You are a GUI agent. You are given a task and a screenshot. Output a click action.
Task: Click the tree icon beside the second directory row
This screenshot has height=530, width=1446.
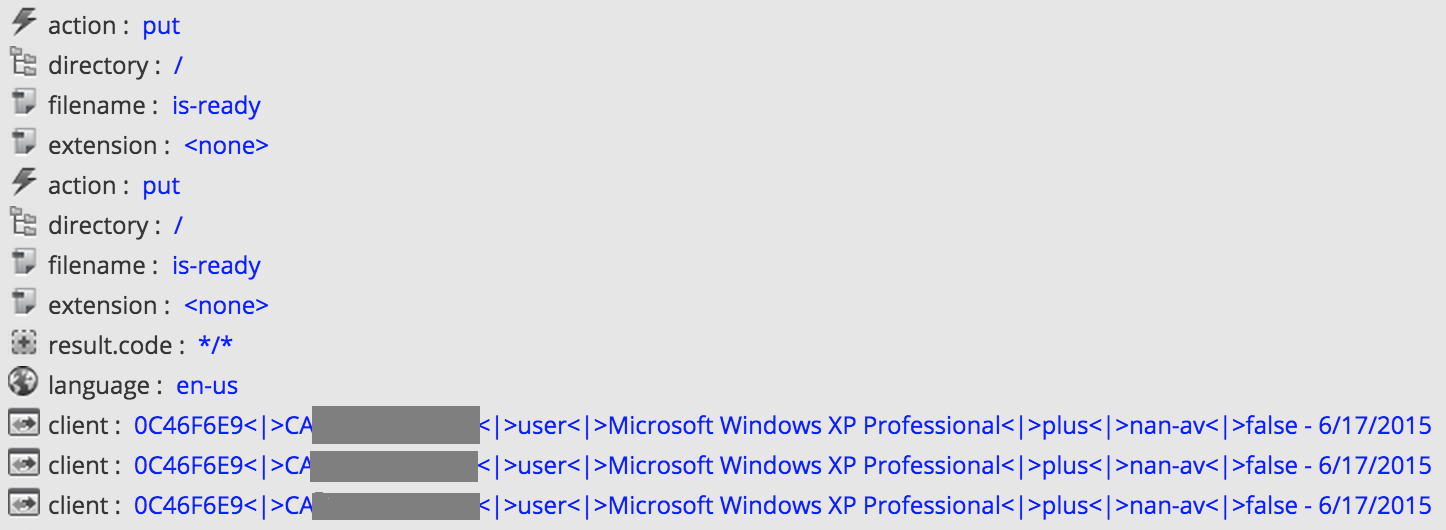click(x=23, y=223)
